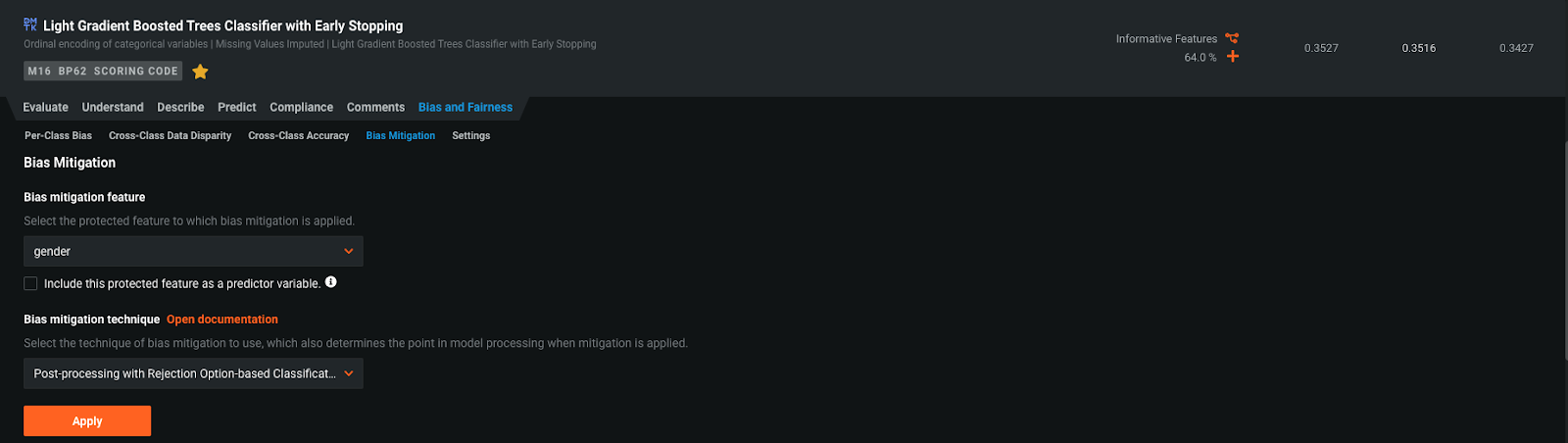Click the orange plus icon beside 64.0 %
The image size is (1568, 443).
[x=1233, y=57]
